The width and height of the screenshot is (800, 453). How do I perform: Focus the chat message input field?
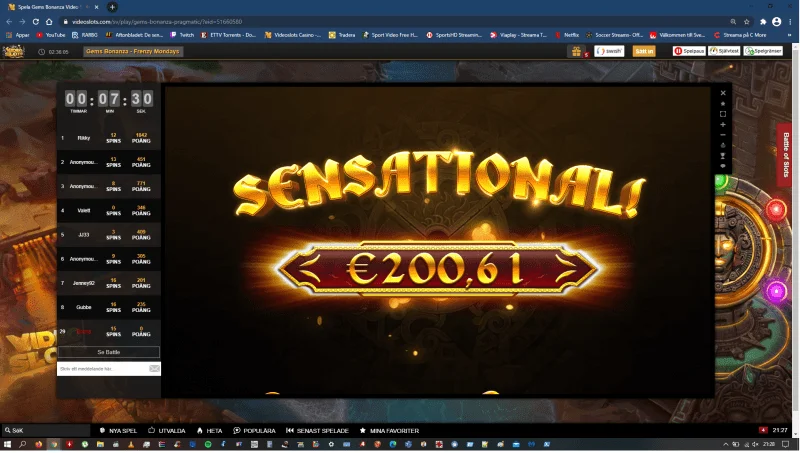click(x=103, y=369)
